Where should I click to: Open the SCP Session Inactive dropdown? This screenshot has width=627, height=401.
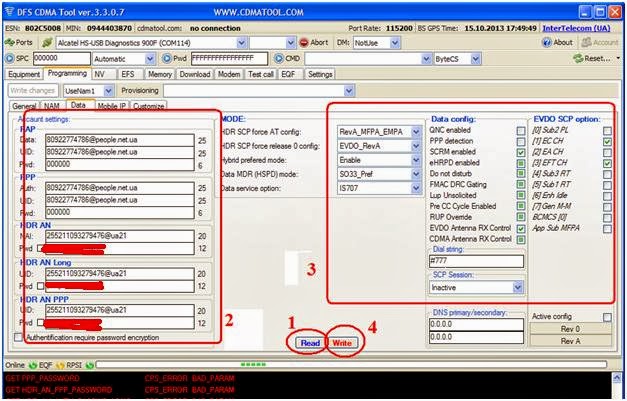[517, 287]
